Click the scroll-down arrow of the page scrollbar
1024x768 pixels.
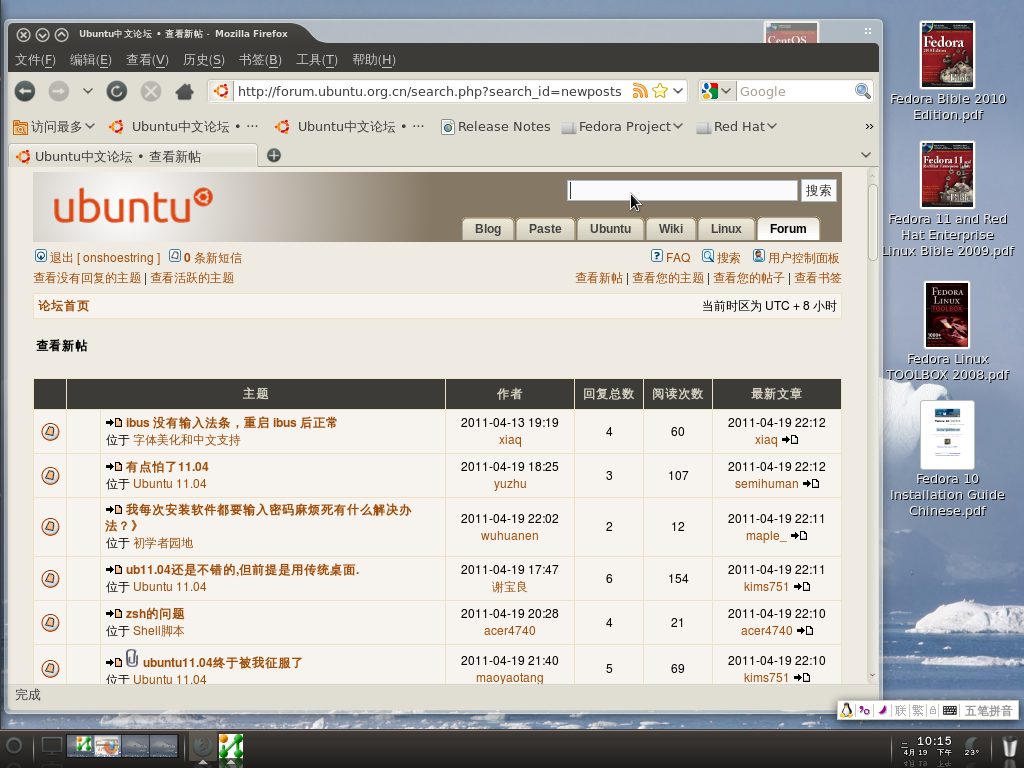(x=872, y=675)
